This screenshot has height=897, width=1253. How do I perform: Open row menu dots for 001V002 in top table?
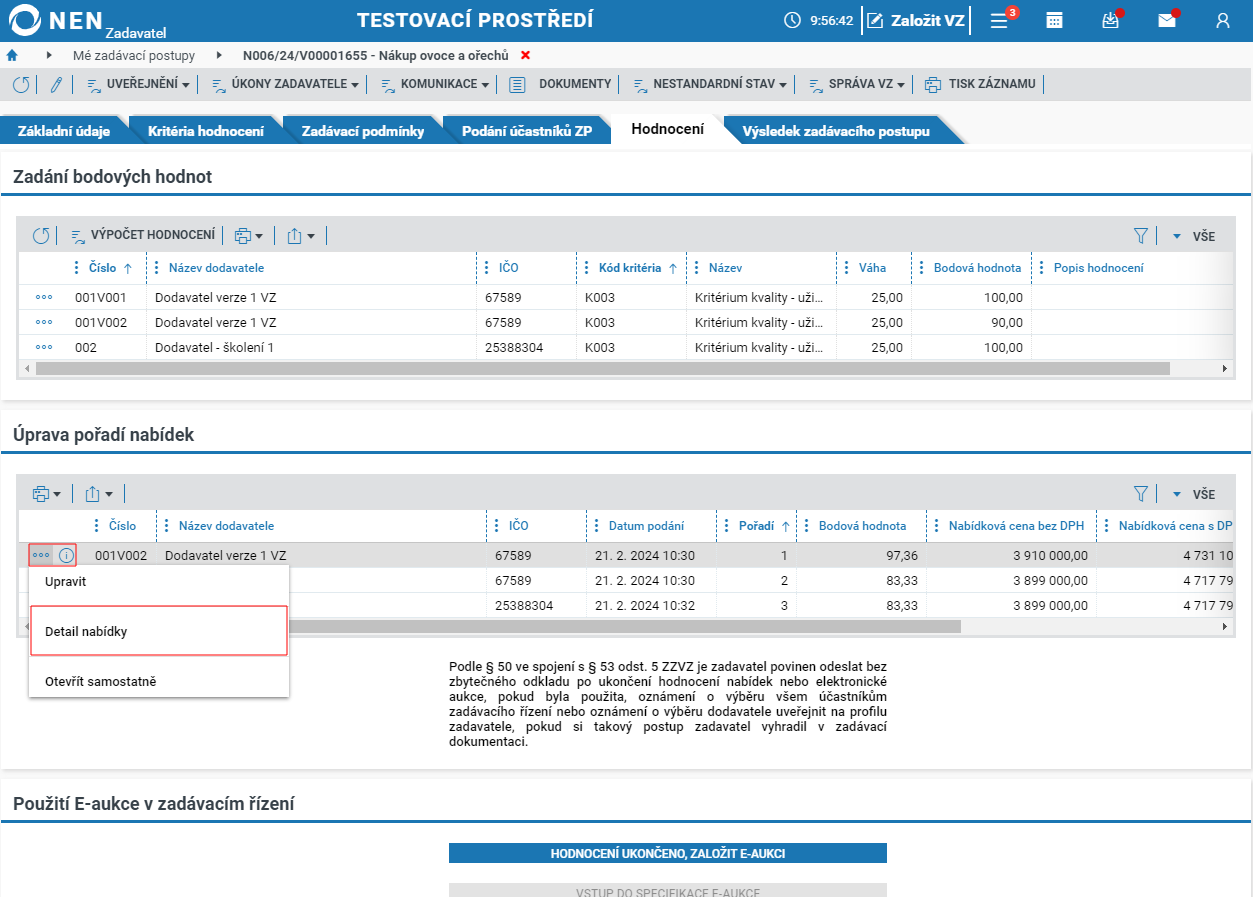pyautogui.click(x=44, y=322)
